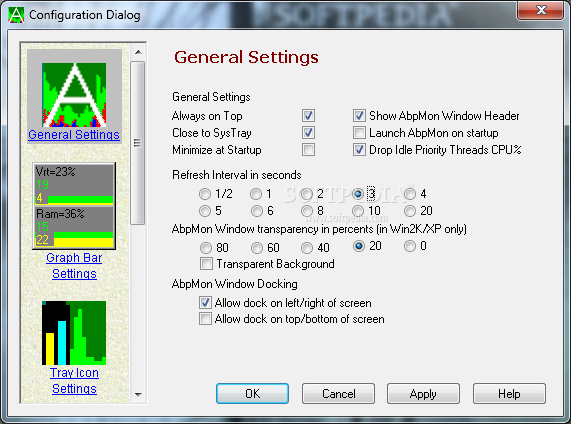
Task: Set window transparency to 40 percent
Action: 307,248
